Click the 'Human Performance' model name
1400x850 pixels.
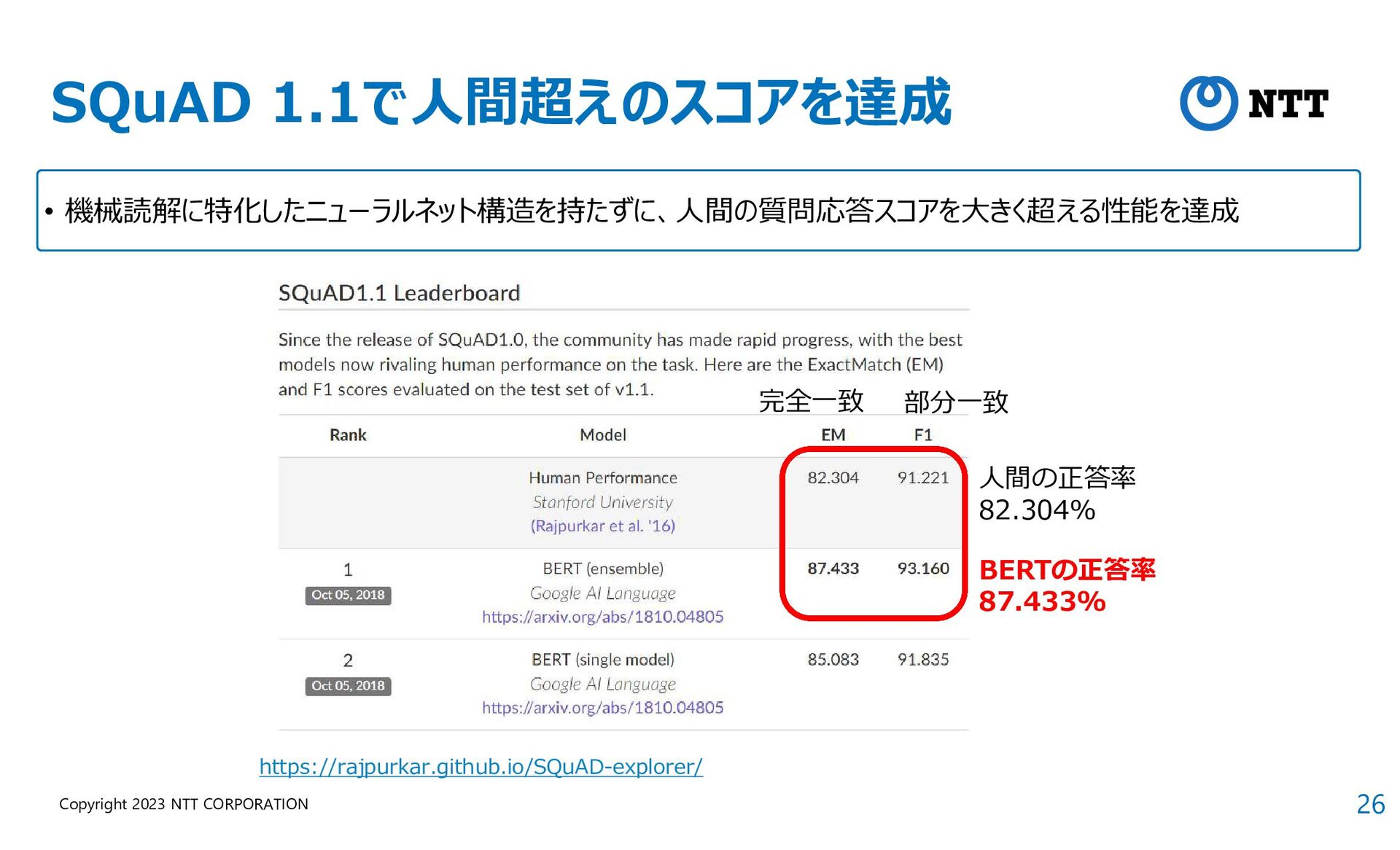[x=603, y=477]
